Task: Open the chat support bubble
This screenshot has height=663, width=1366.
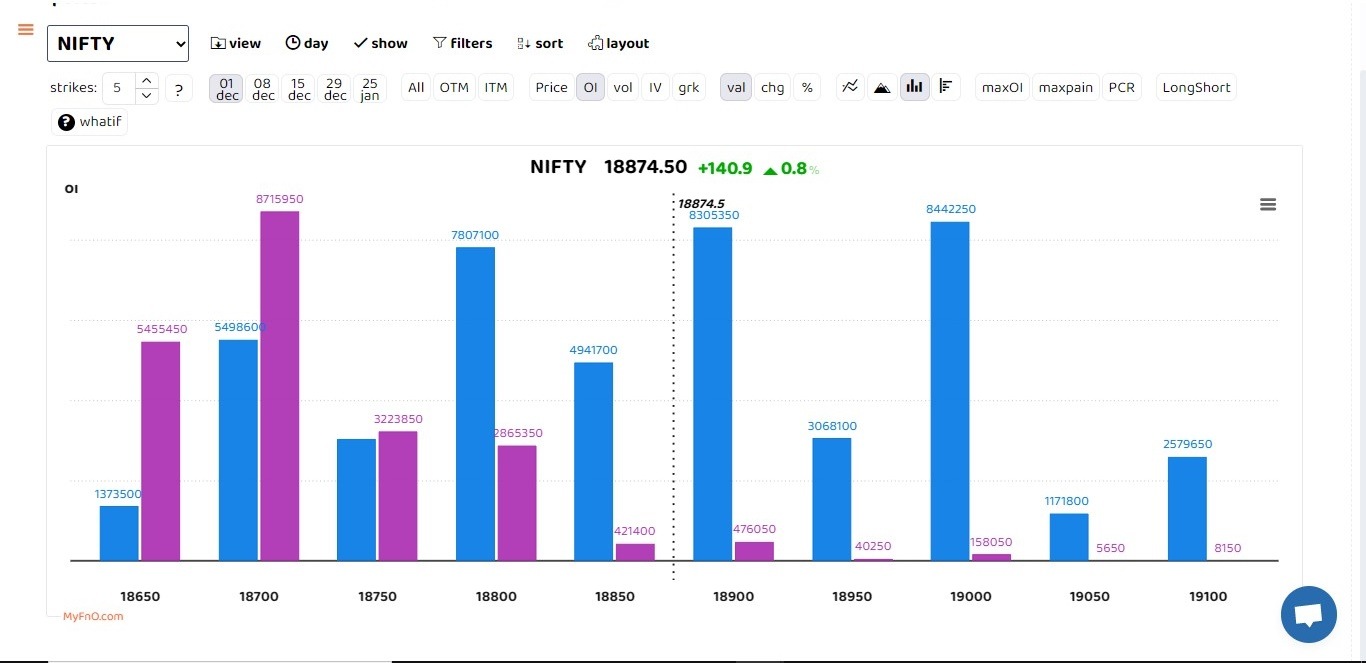Action: coord(1308,614)
